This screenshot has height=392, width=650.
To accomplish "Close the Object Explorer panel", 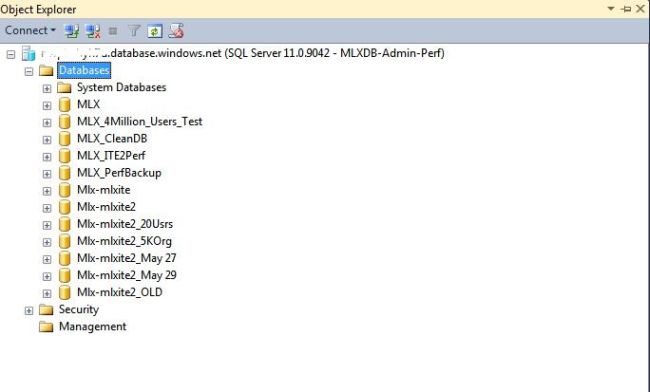I will (640, 9).
